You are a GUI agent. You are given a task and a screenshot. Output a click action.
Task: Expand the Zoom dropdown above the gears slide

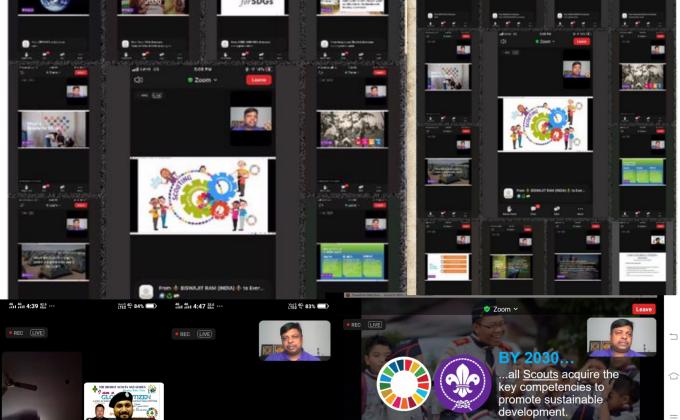(x=203, y=80)
